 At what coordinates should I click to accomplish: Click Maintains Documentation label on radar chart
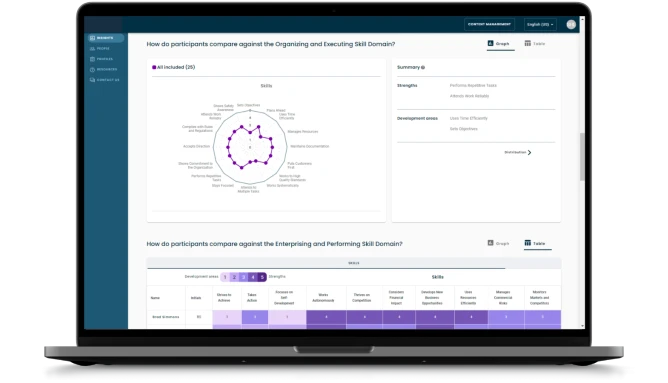310,146
